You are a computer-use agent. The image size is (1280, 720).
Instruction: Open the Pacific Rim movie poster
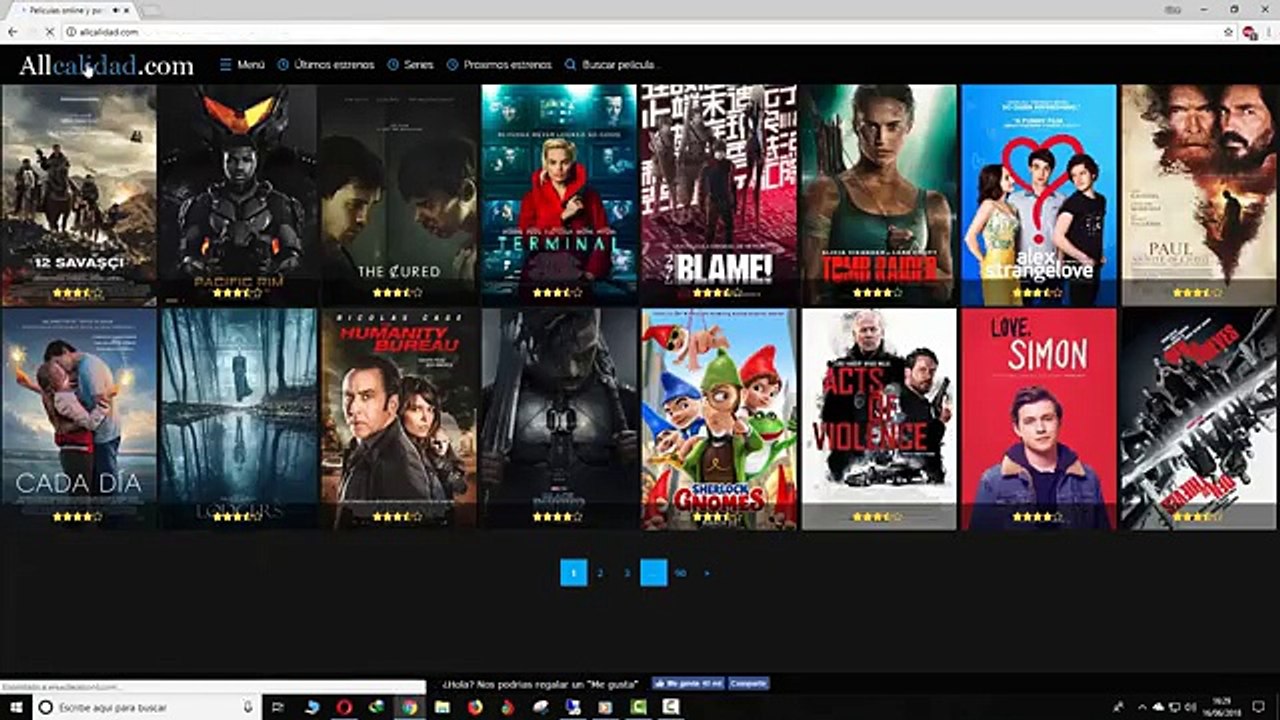click(x=238, y=195)
